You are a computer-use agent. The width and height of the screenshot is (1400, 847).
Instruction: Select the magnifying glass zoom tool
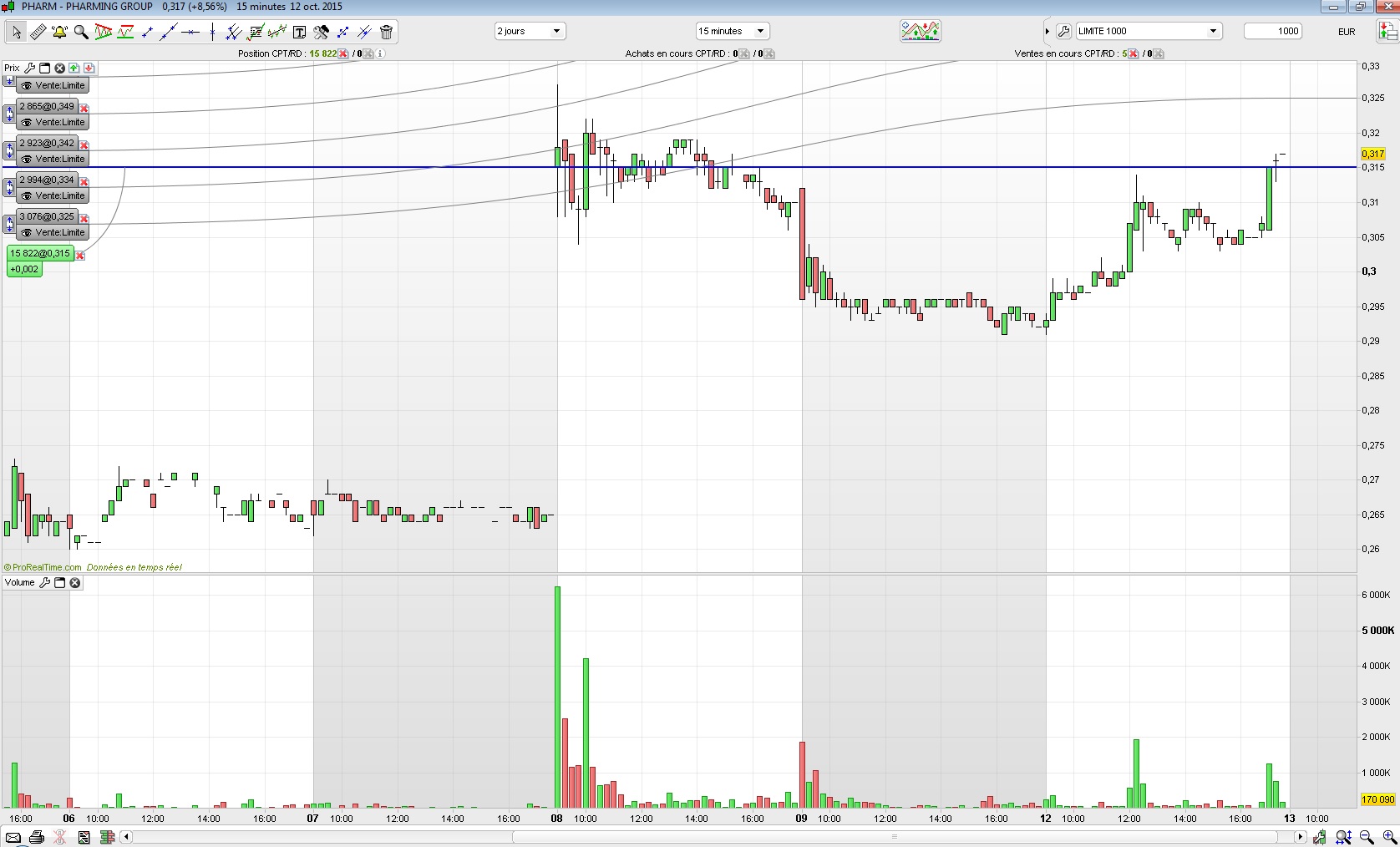click(81, 32)
